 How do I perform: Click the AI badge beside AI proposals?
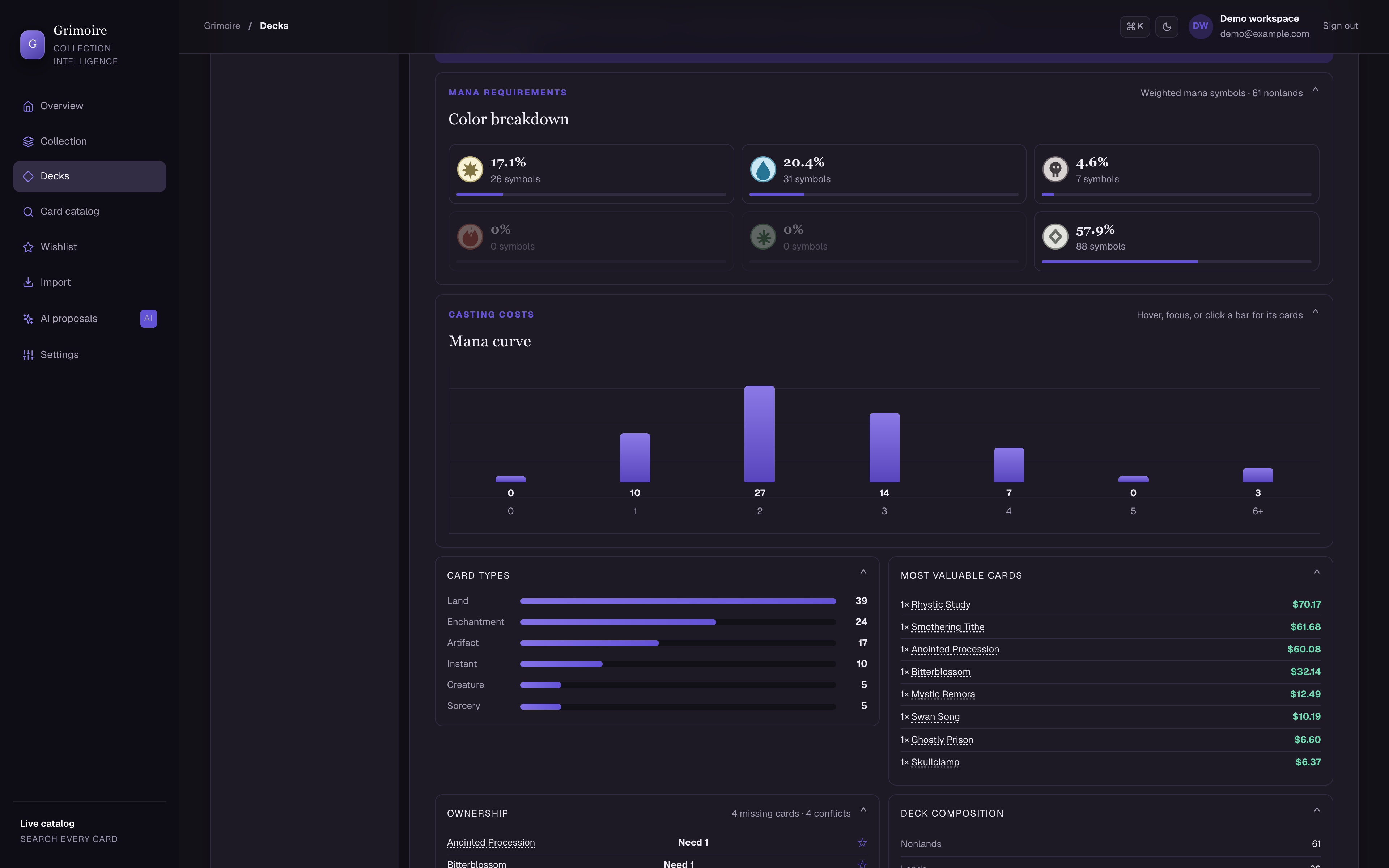pyautogui.click(x=149, y=319)
